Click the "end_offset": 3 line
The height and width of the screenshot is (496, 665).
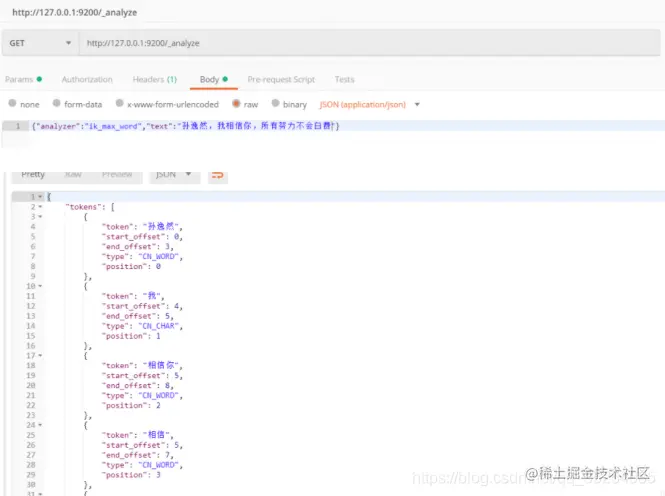click(137, 246)
